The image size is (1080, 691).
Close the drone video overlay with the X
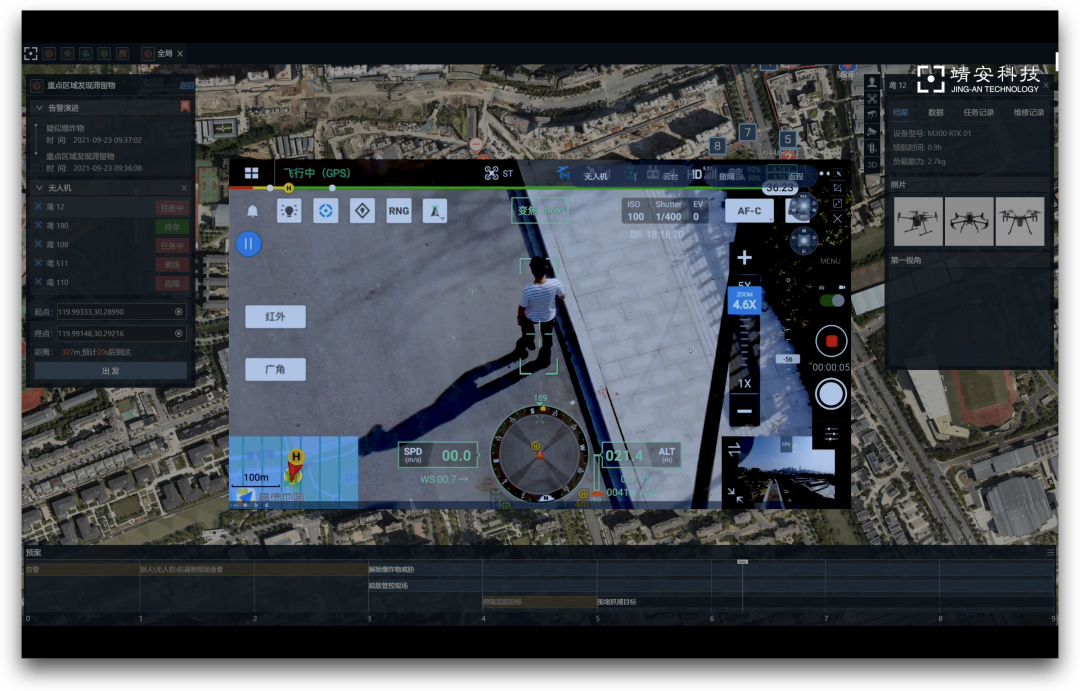[x=838, y=218]
